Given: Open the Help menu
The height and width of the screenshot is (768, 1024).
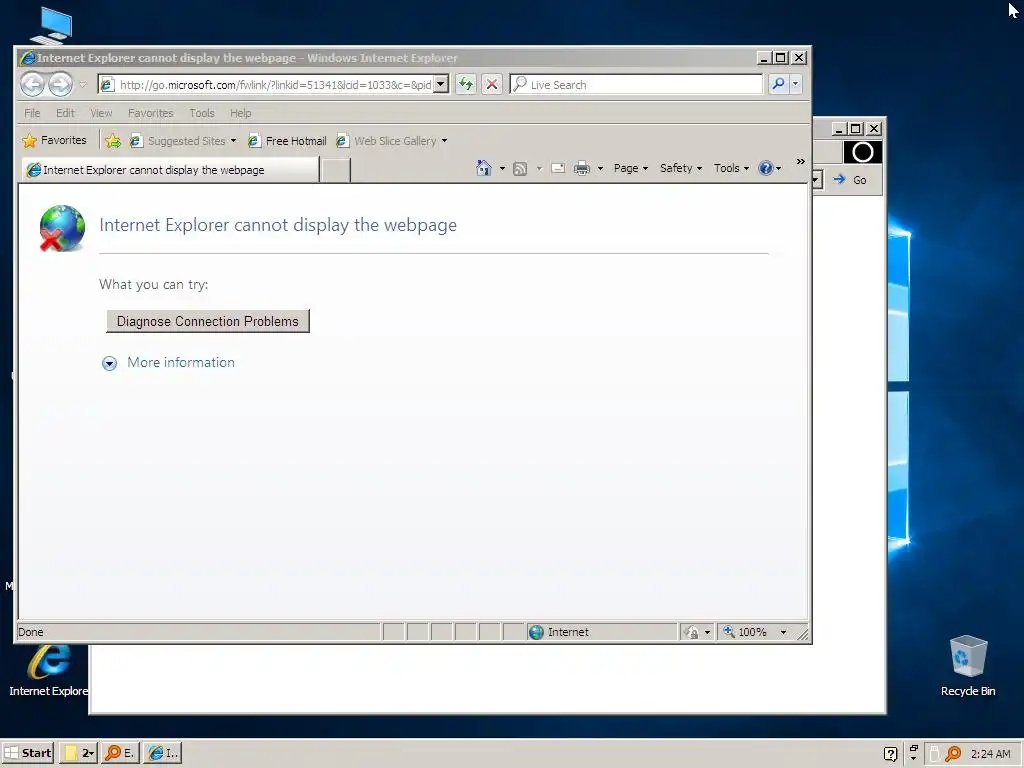Looking at the screenshot, I should pos(240,113).
